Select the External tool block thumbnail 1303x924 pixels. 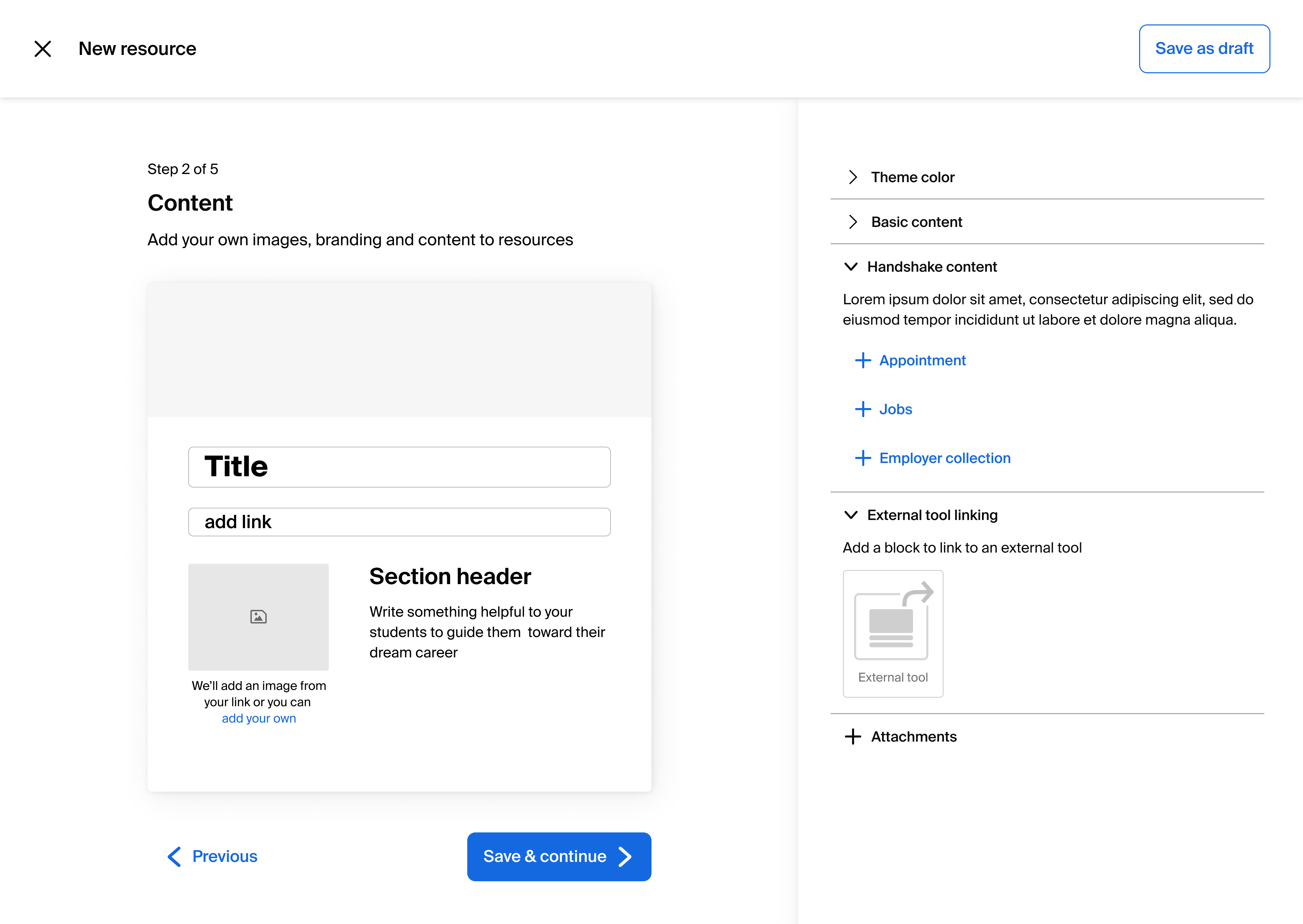click(x=893, y=633)
